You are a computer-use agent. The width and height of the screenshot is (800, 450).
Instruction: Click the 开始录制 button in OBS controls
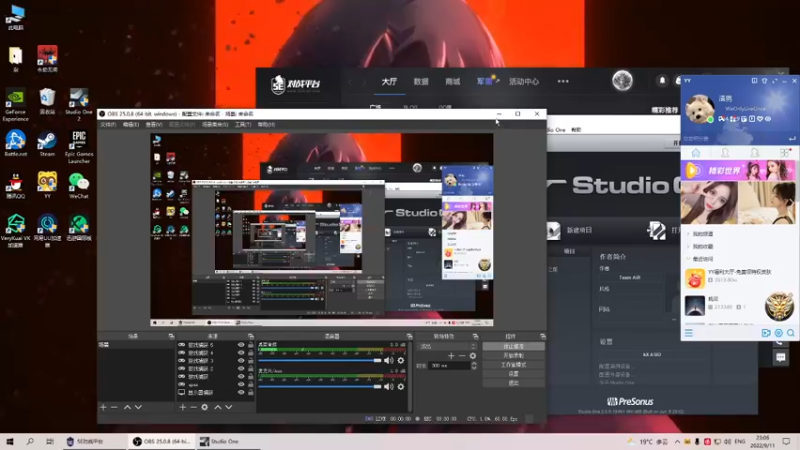pyautogui.click(x=513, y=356)
